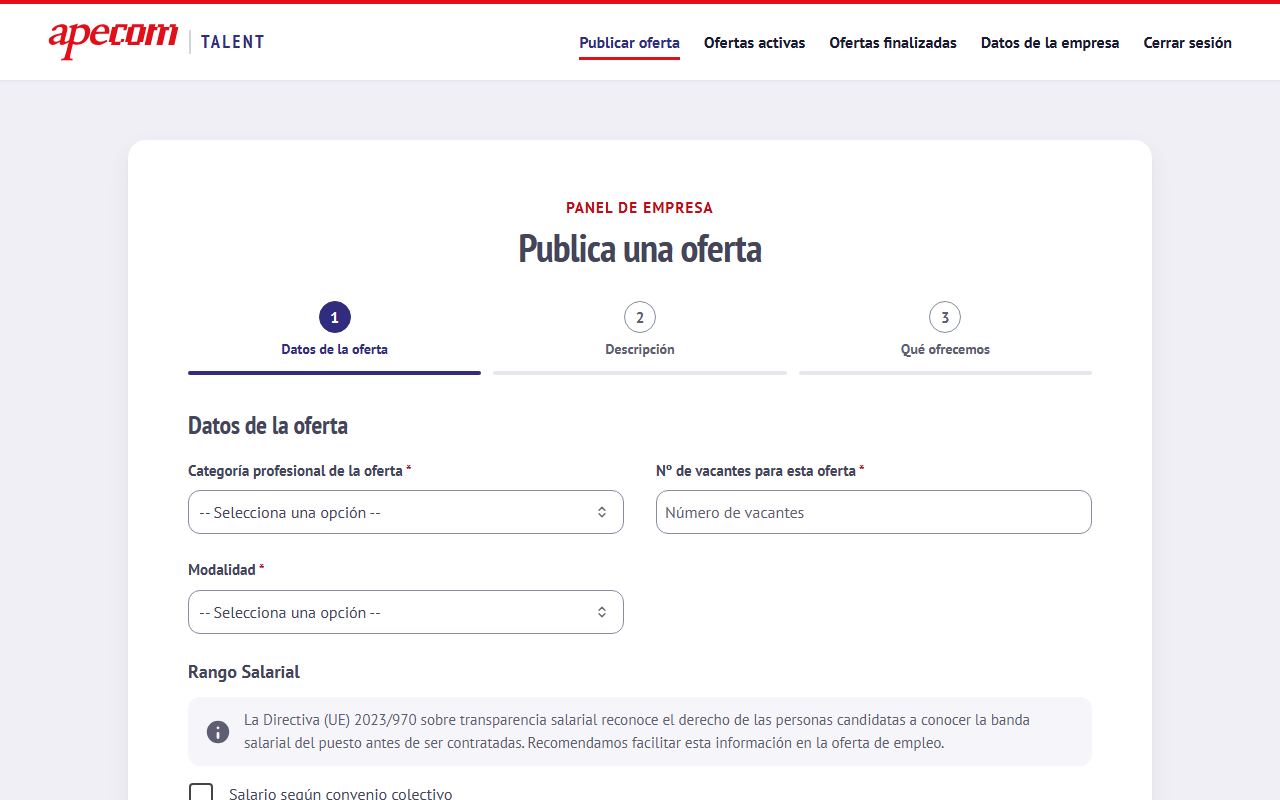Click the apecom Talent logo
This screenshot has height=800, width=1280.
pos(157,41)
